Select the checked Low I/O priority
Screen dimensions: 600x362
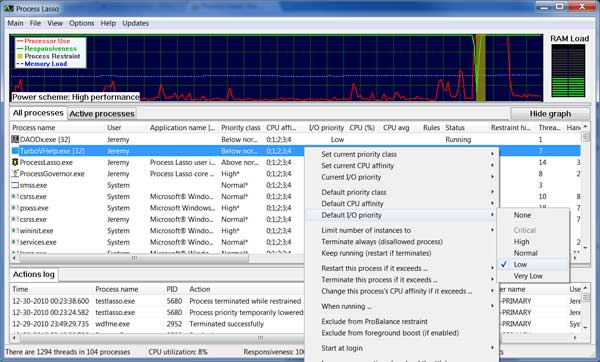tap(533, 264)
